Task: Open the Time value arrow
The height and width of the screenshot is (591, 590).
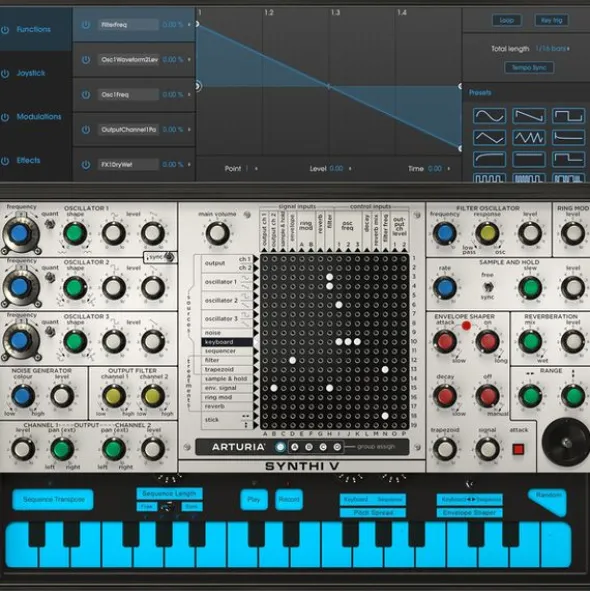Action: tap(449, 168)
